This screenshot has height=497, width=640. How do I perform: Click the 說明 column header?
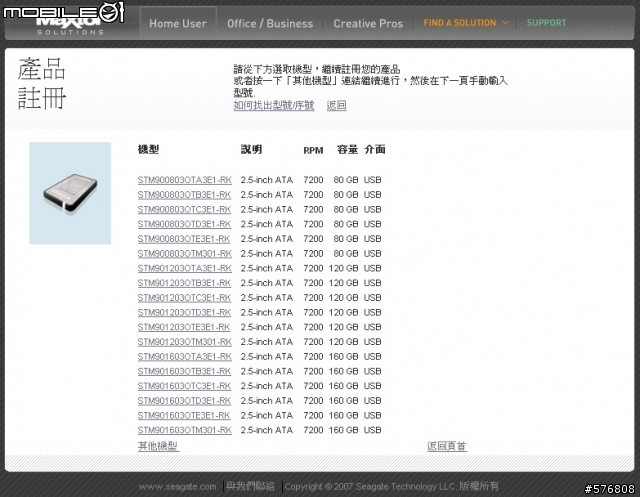tap(251, 150)
